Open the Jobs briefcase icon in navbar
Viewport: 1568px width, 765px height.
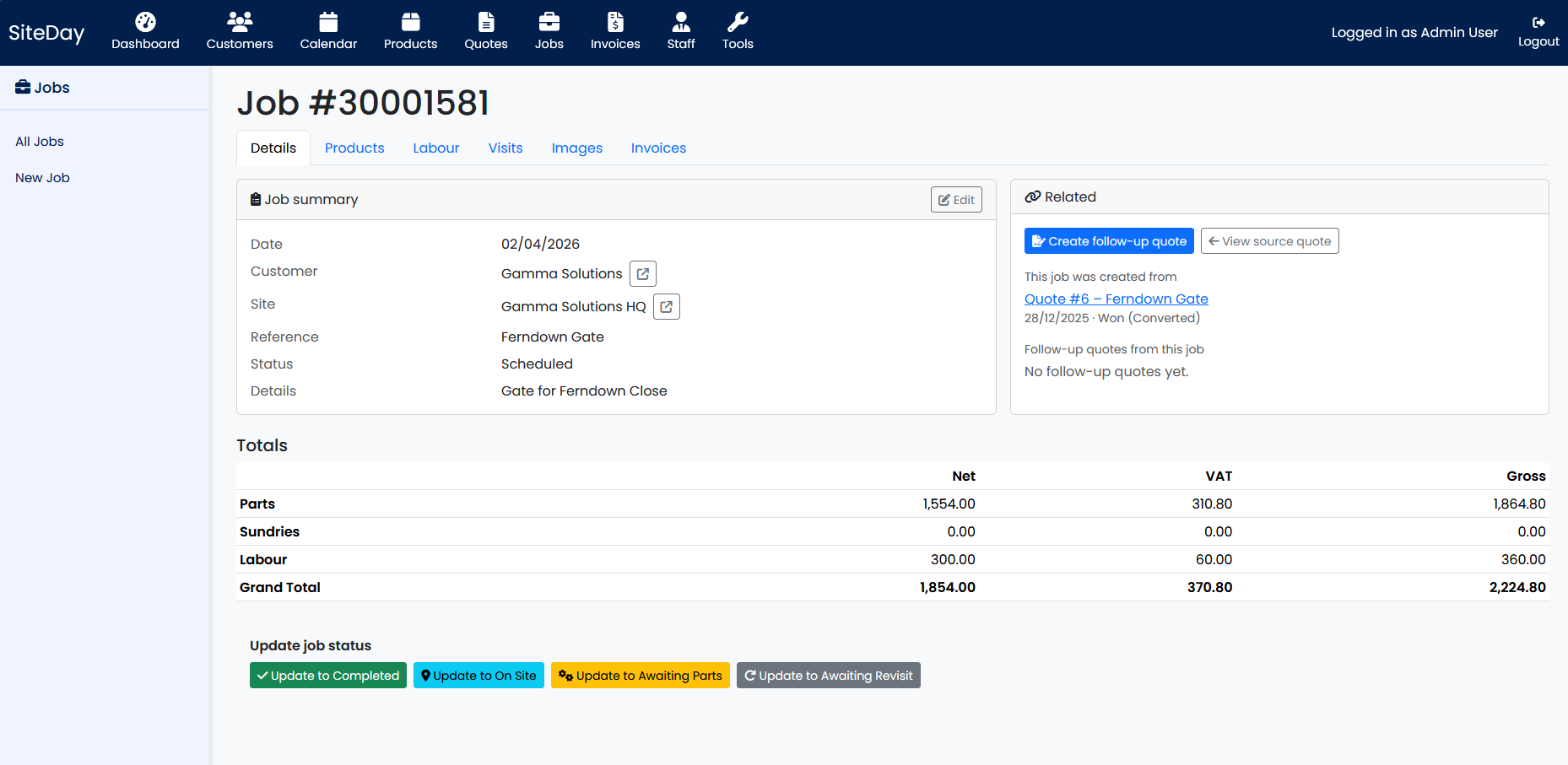549,22
